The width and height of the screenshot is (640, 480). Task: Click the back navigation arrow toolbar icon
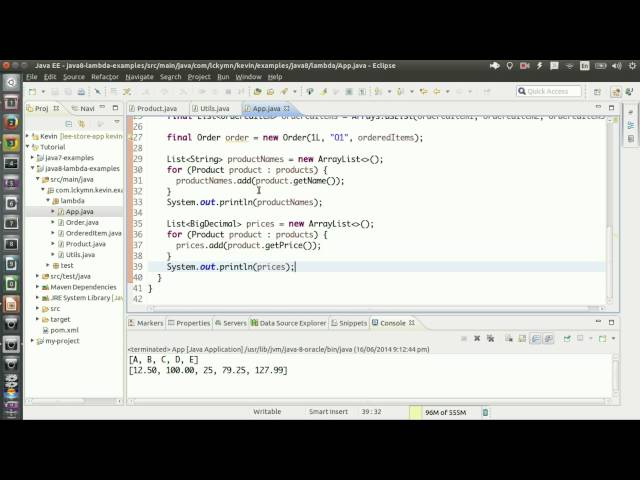click(436, 91)
